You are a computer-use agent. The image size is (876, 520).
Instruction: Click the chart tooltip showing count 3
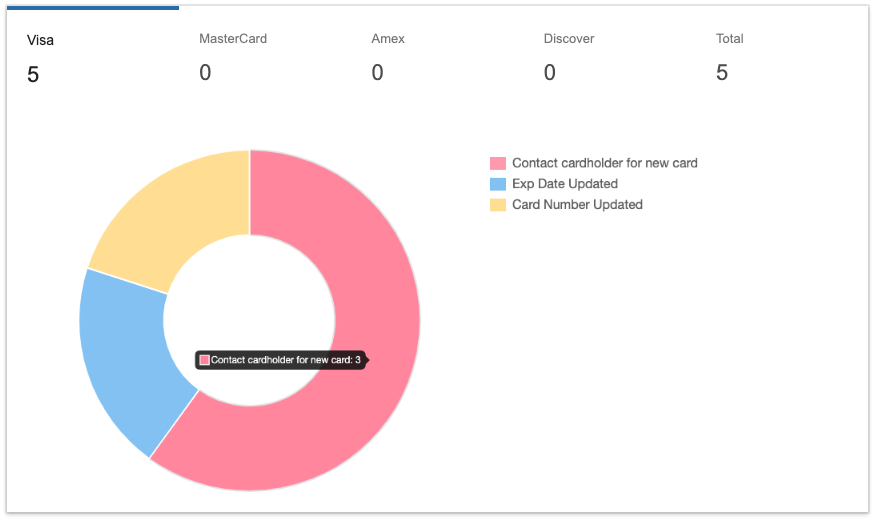click(x=281, y=360)
